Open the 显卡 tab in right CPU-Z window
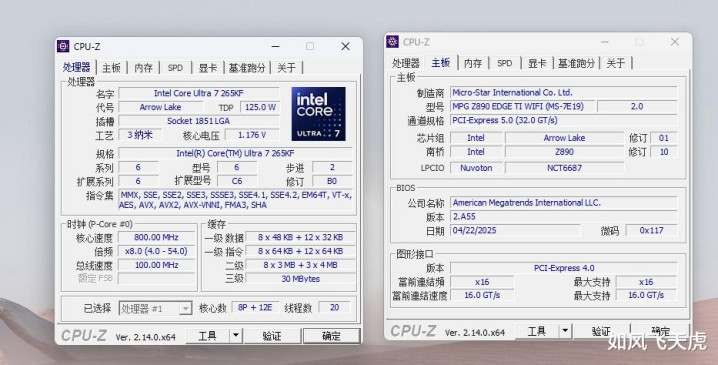This screenshot has height=365, width=718. click(x=537, y=63)
